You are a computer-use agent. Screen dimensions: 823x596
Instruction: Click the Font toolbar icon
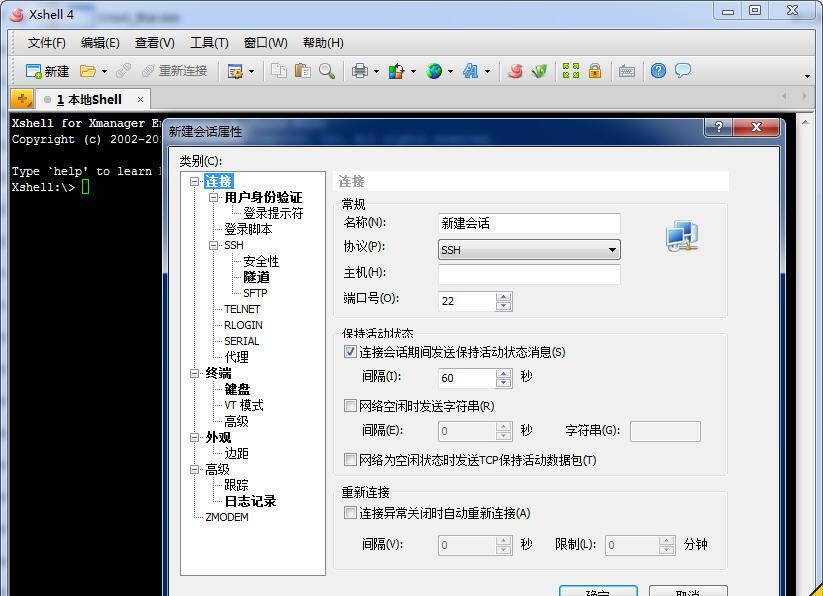[x=470, y=71]
